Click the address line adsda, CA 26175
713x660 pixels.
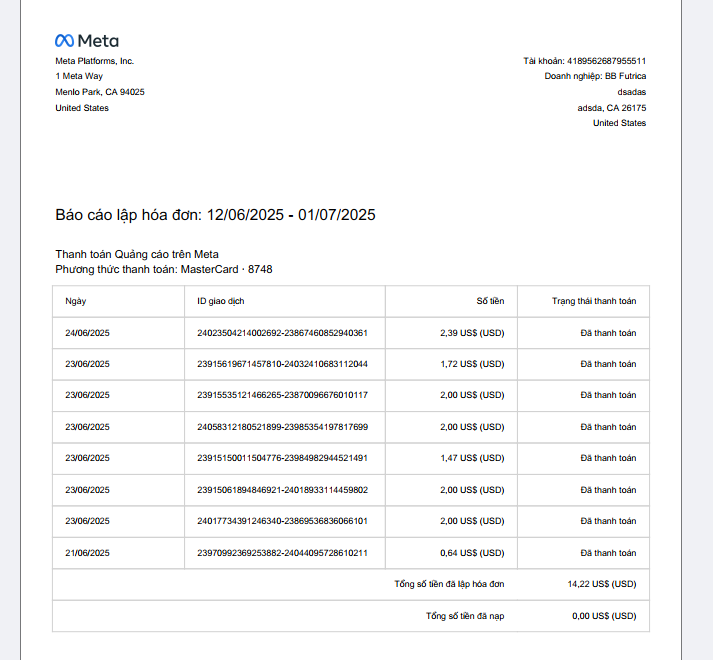(612, 108)
